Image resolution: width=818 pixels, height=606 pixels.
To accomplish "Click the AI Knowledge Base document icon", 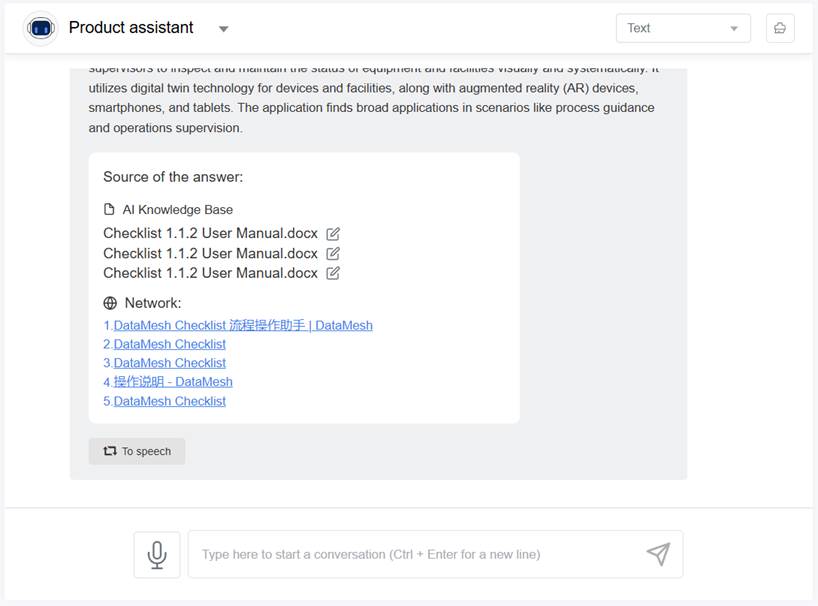I will (x=110, y=210).
